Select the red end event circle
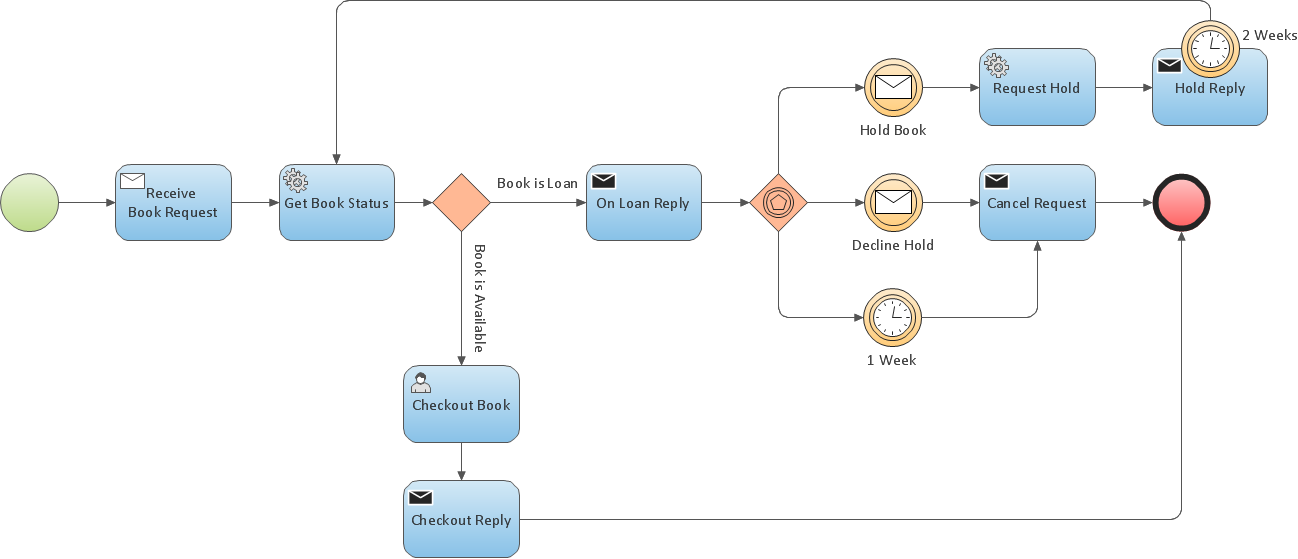Image resolution: width=1298 pixels, height=559 pixels. [x=1181, y=203]
